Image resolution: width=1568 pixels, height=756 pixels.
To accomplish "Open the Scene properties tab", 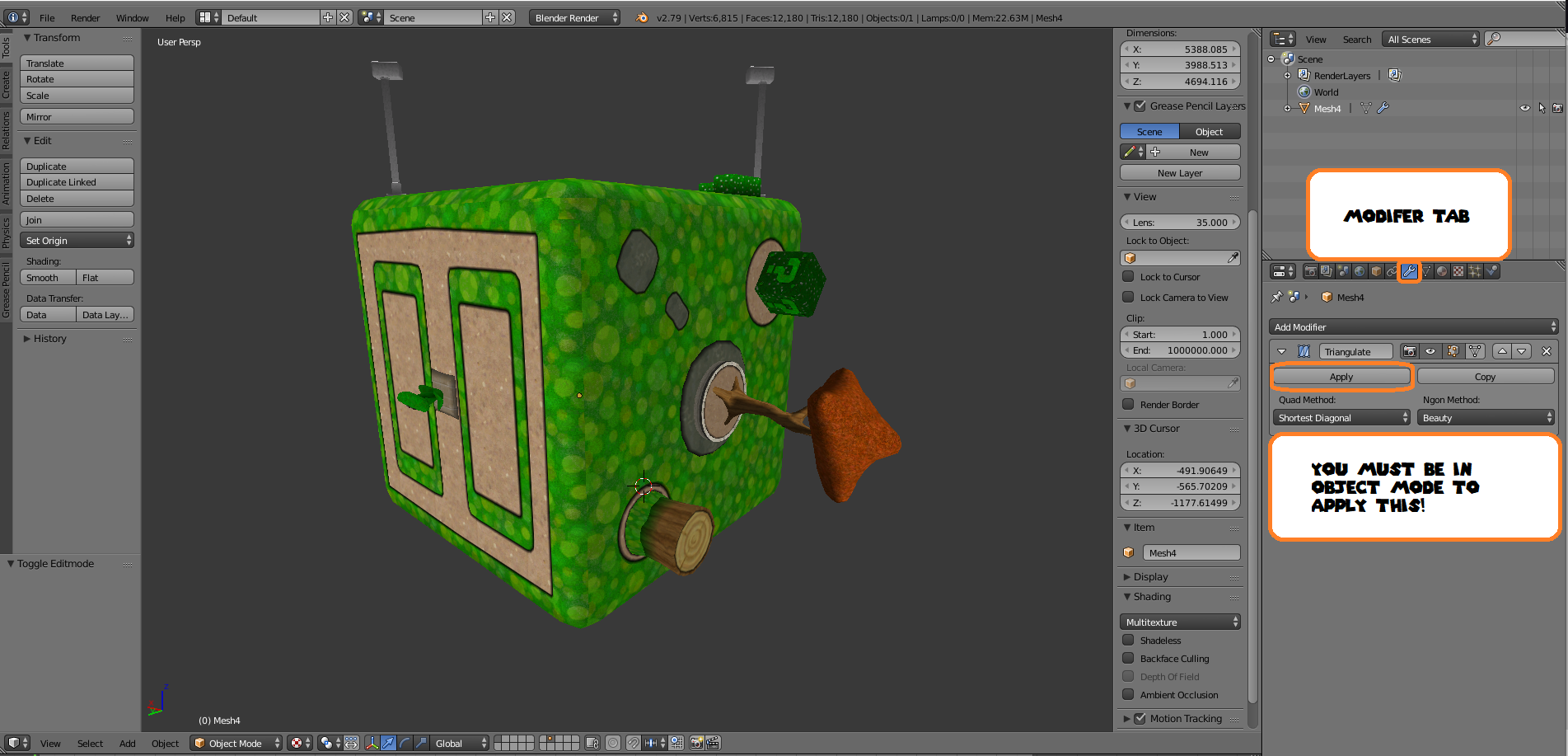I will click(1343, 271).
